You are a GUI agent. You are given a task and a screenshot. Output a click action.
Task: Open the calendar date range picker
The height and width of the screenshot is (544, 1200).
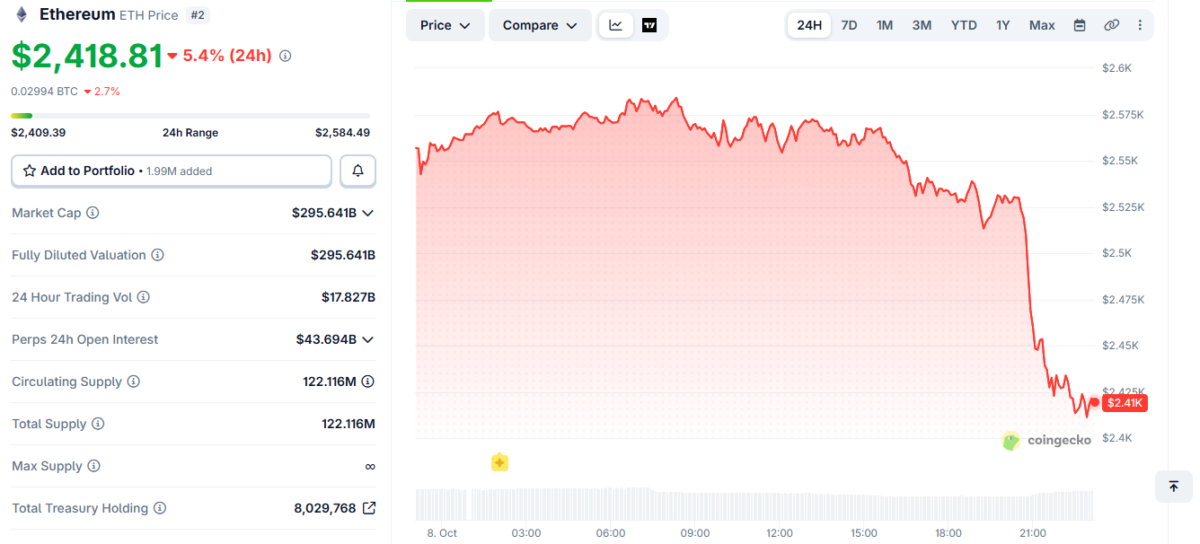coord(1079,25)
